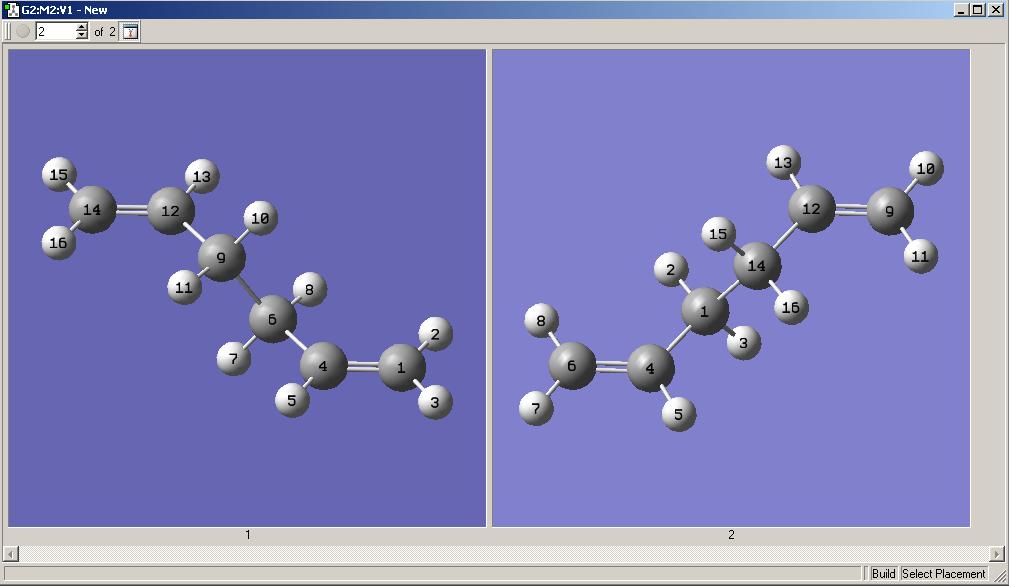Click the right arrow of horizontal scrollbar

click(997, 553)
